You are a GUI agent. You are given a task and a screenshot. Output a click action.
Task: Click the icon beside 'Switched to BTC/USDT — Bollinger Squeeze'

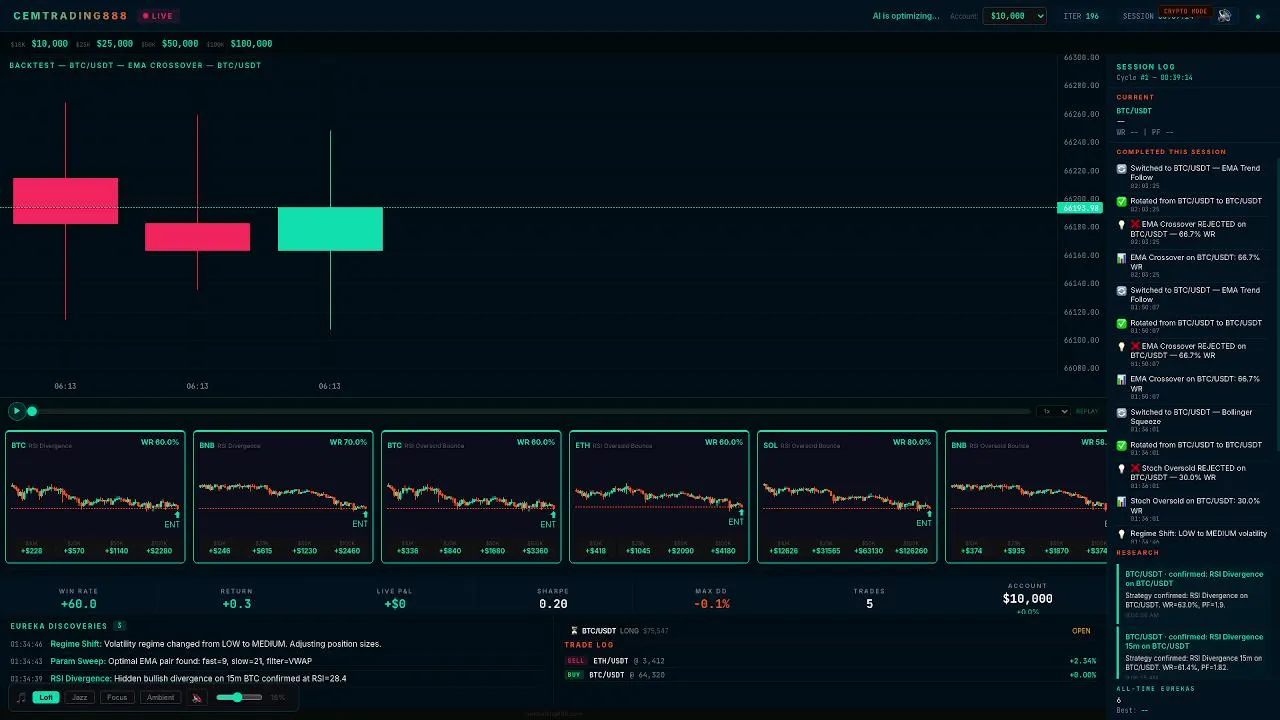click(x=1122, y=413)
